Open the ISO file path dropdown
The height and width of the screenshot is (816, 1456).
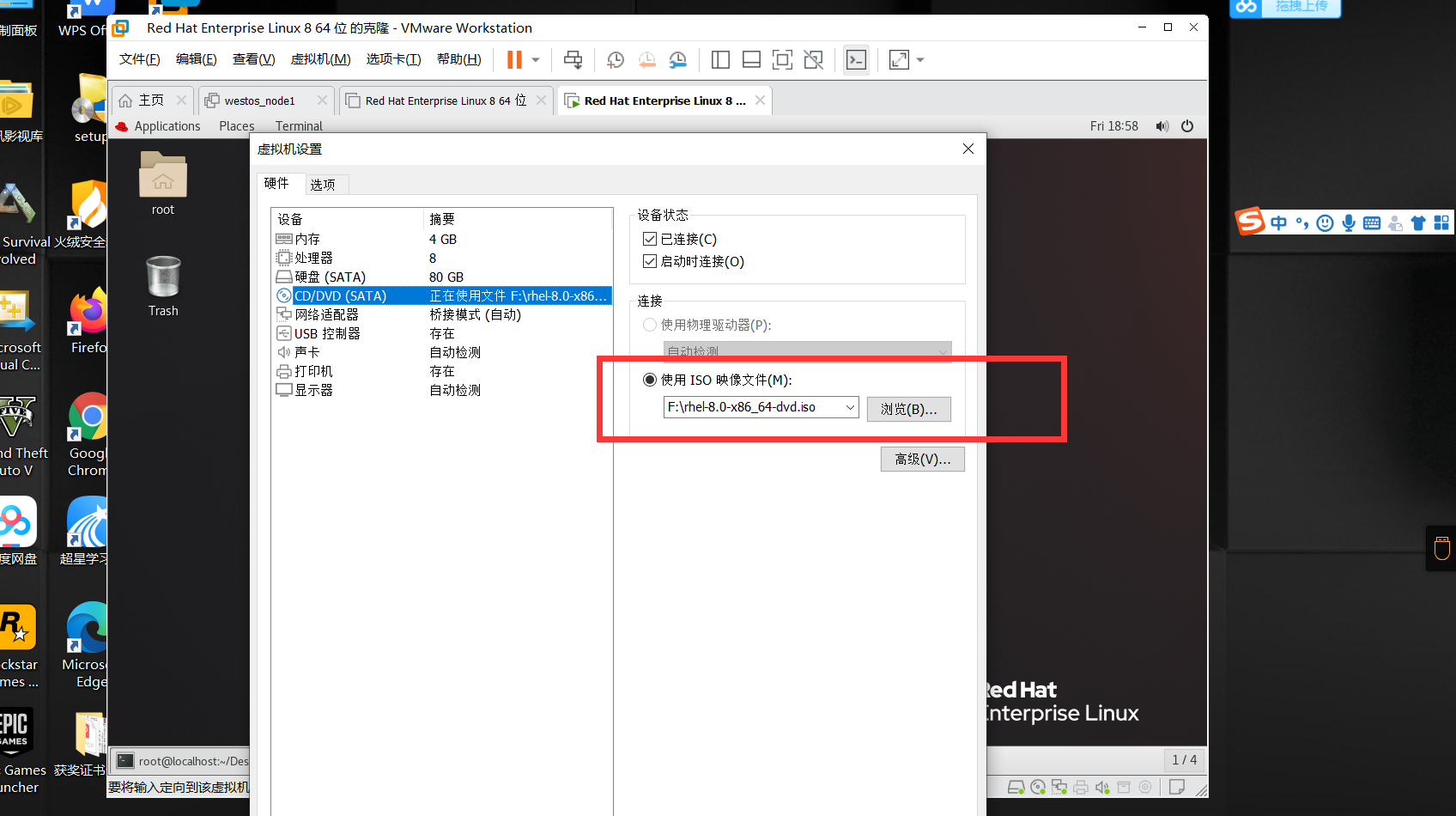850,407
